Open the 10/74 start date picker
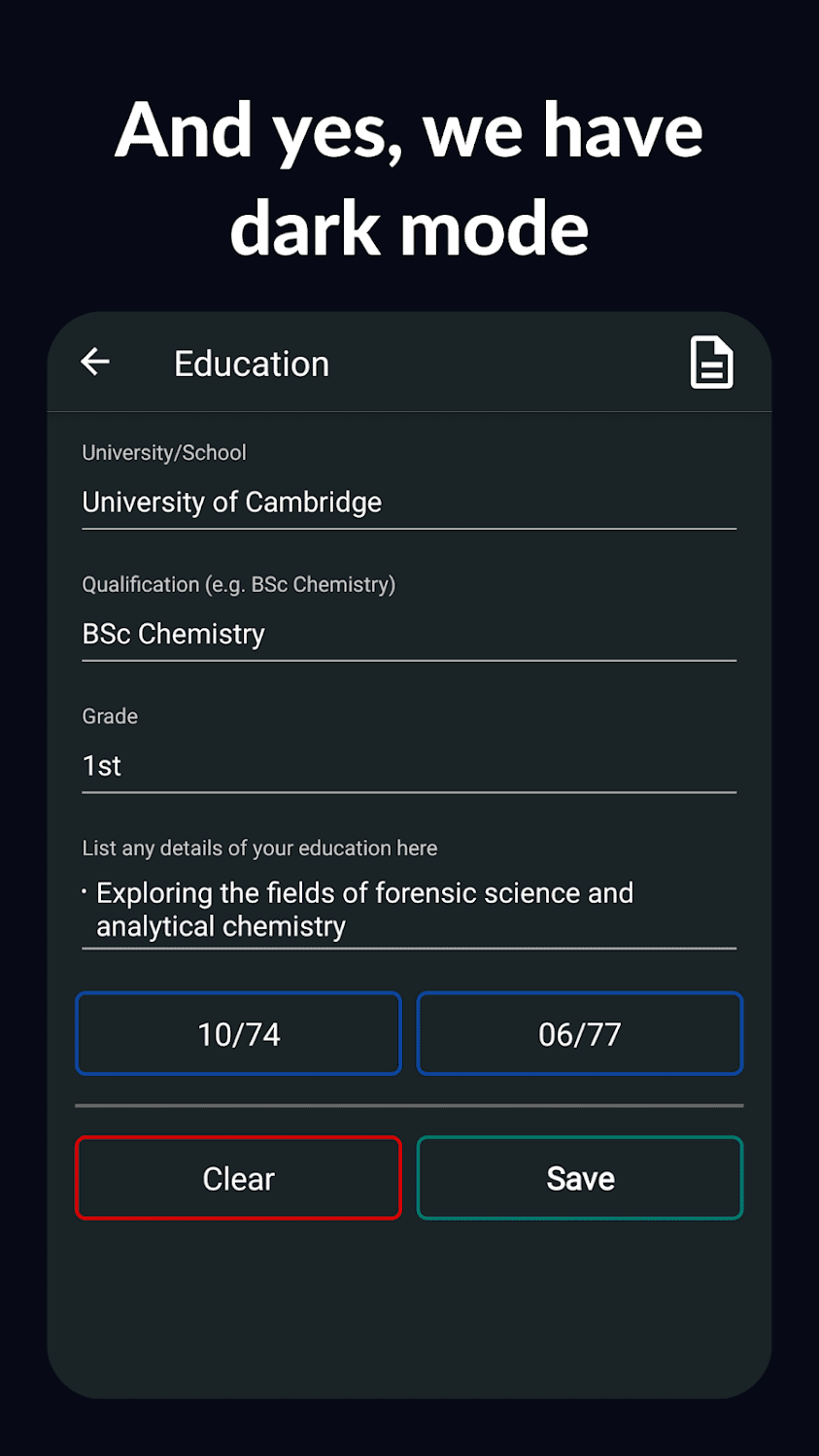 click(238, 1034)
